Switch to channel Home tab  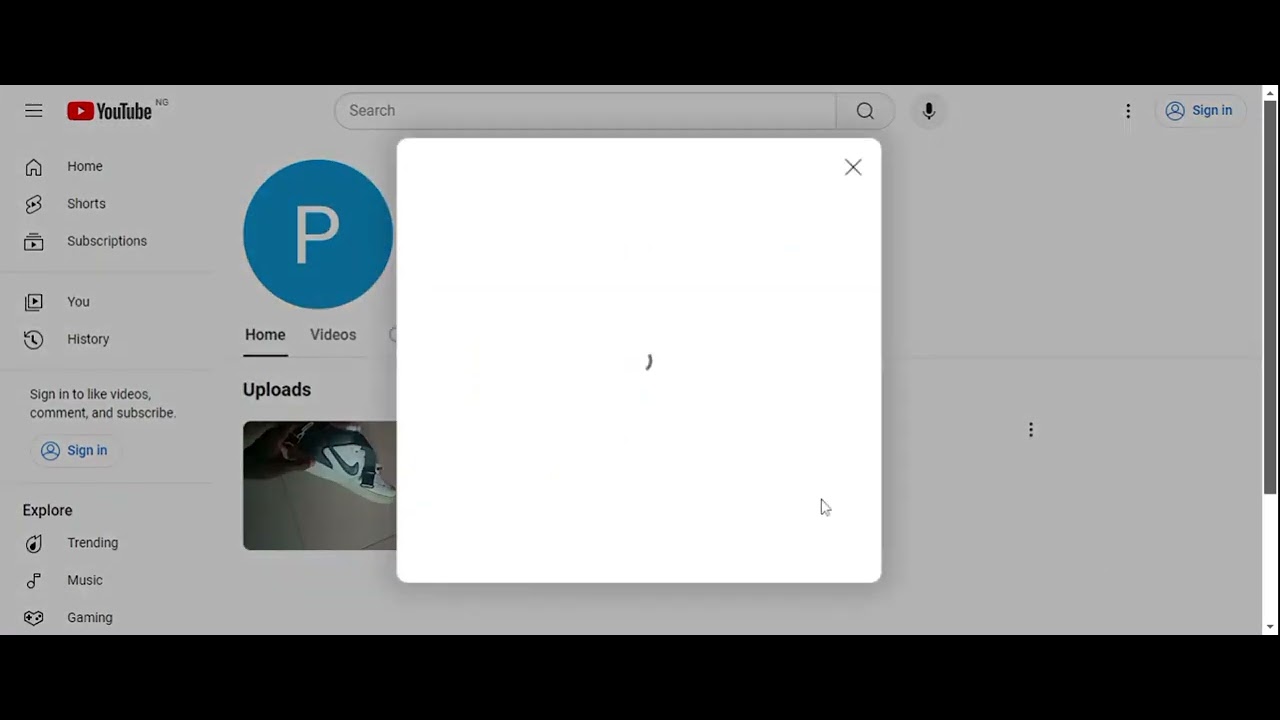pos(265,335)
